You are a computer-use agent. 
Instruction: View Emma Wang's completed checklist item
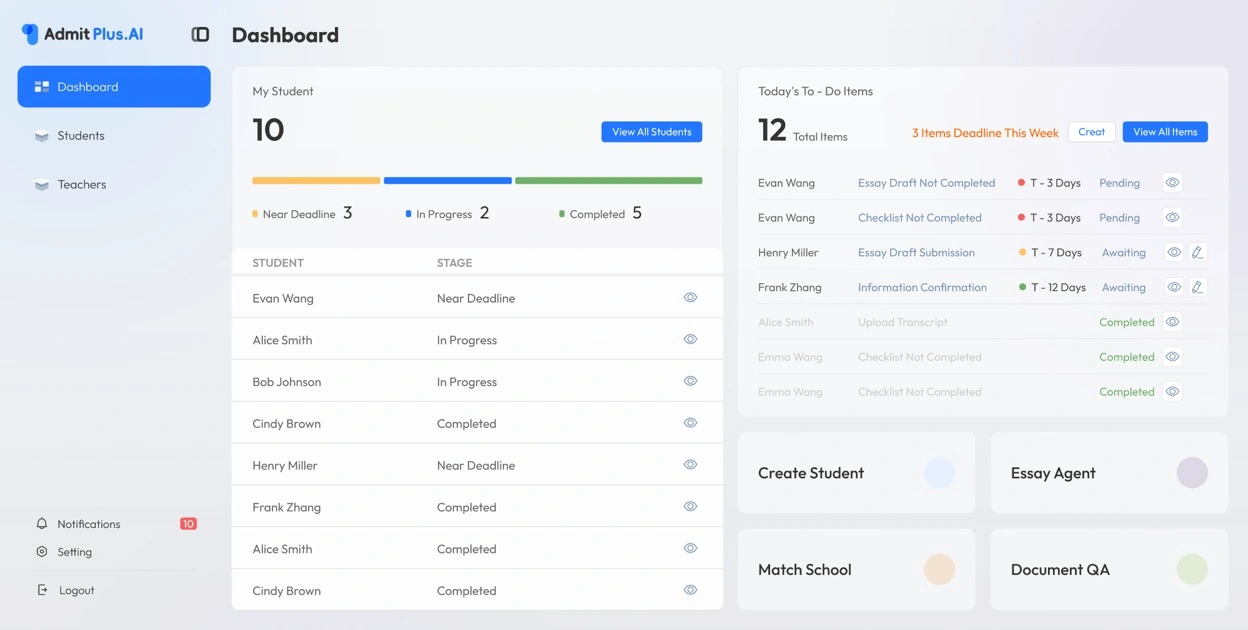[1173, 356]
